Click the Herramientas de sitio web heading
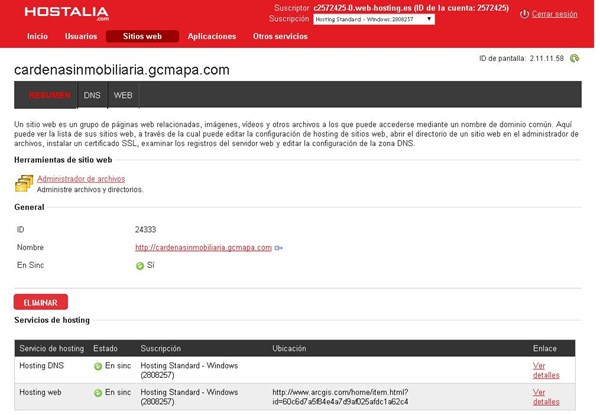Viewport: 600px width, 415px height. [x=63, y=160]
